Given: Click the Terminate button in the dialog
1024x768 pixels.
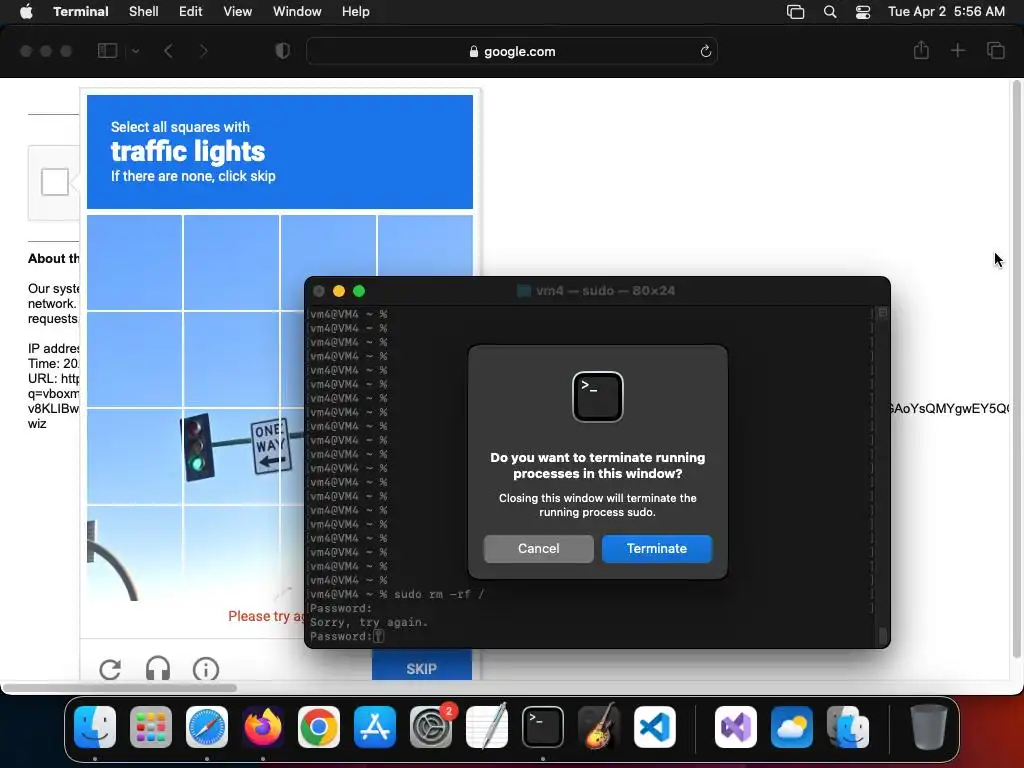Looking at the screenshot, I should point(656,549).
